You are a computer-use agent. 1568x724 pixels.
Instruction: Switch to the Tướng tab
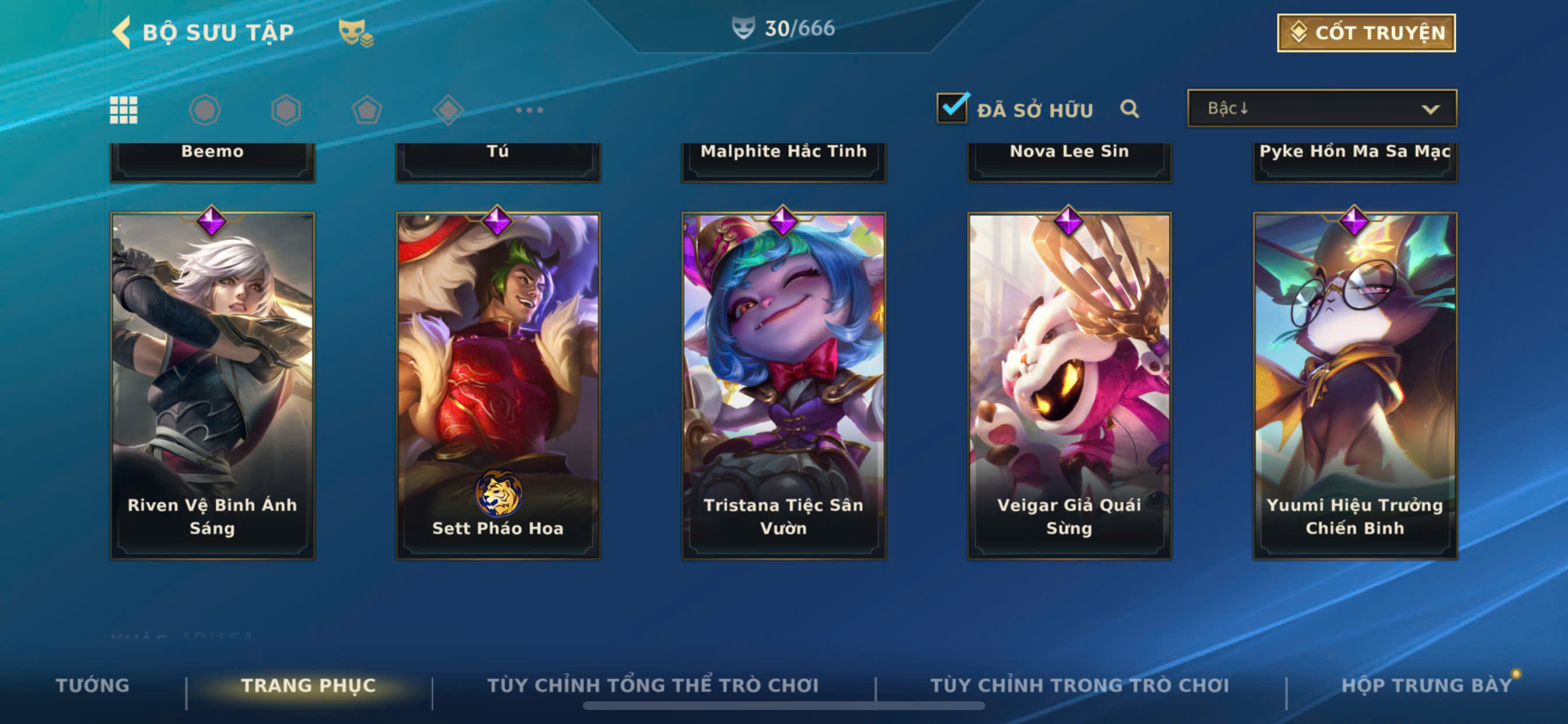[x=93, y=685]
